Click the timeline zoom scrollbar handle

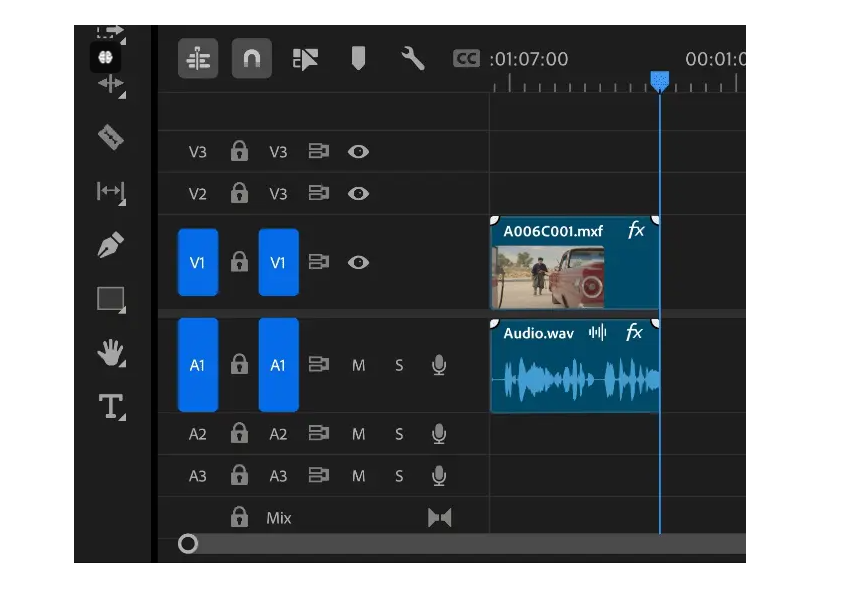click(x=188, y=544)
